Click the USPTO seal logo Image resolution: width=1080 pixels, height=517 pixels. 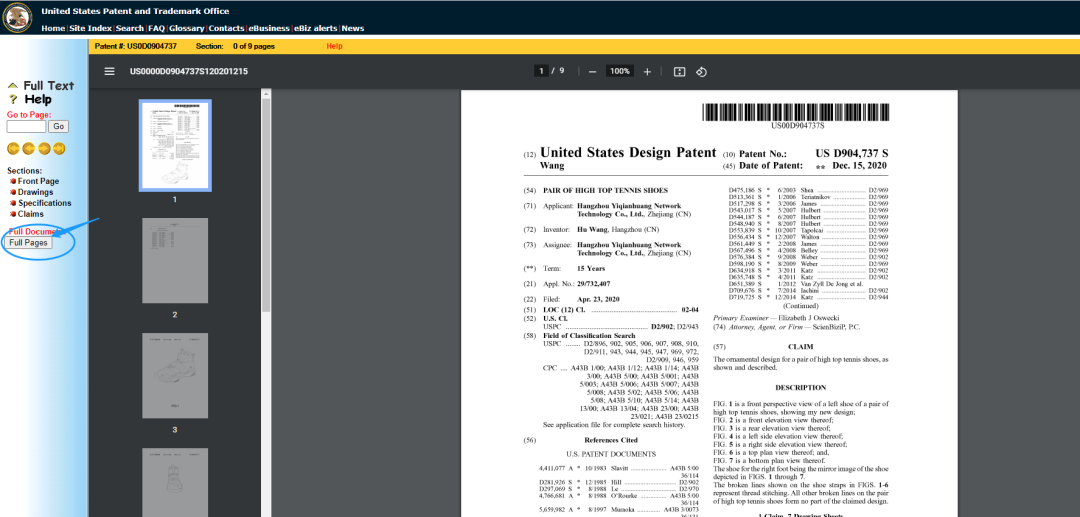17,17
